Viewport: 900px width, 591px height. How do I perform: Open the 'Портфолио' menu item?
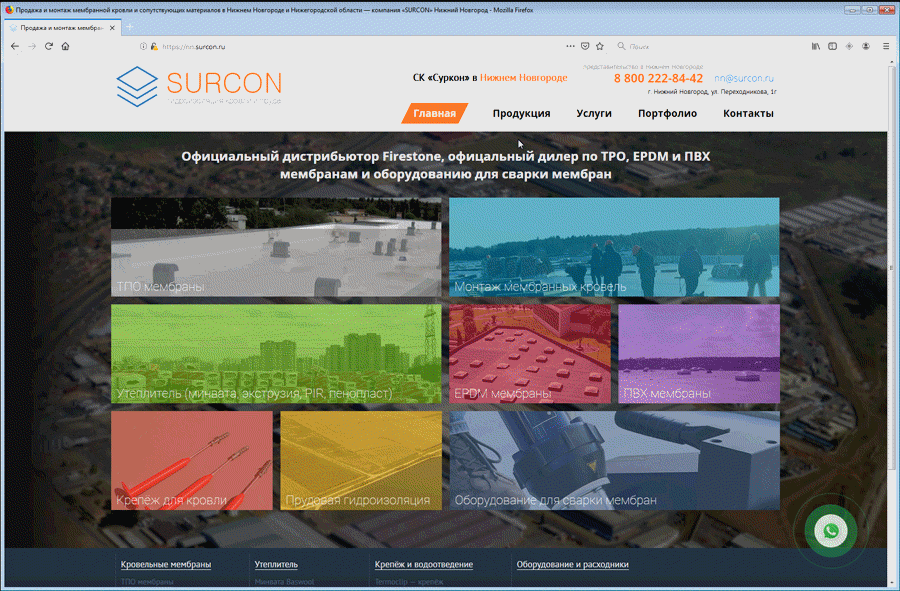[668, 114]
